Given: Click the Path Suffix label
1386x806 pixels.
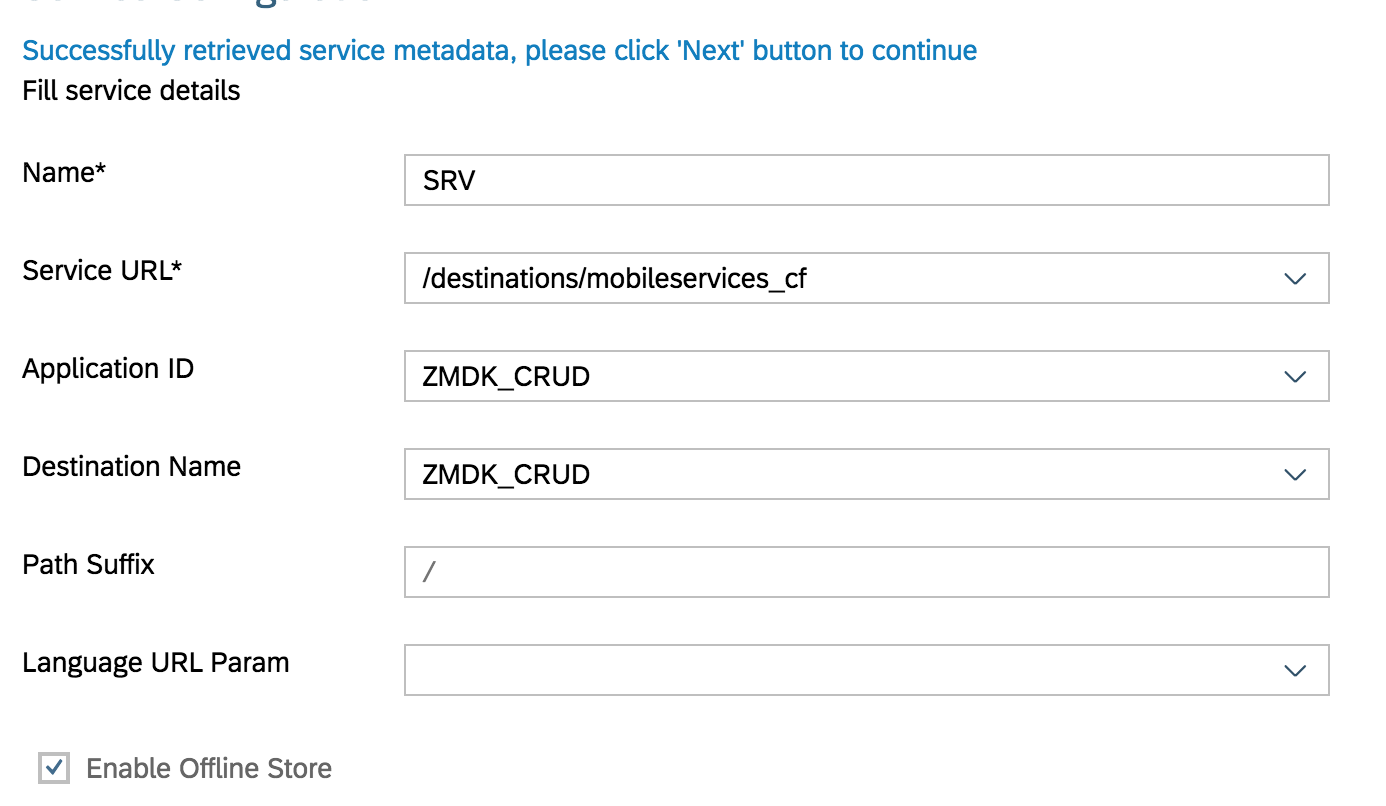Looking at the screenshot, I should point(88,564).
